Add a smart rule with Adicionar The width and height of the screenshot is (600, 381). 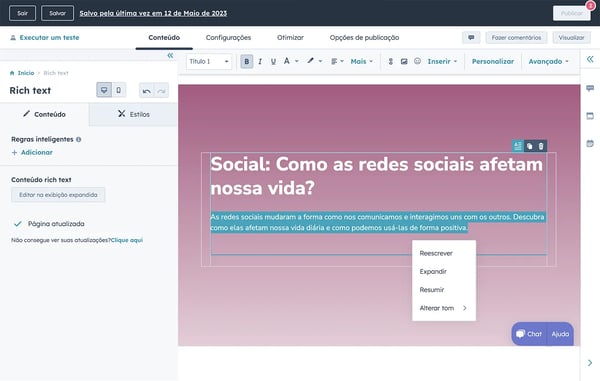tap(32, 152)
